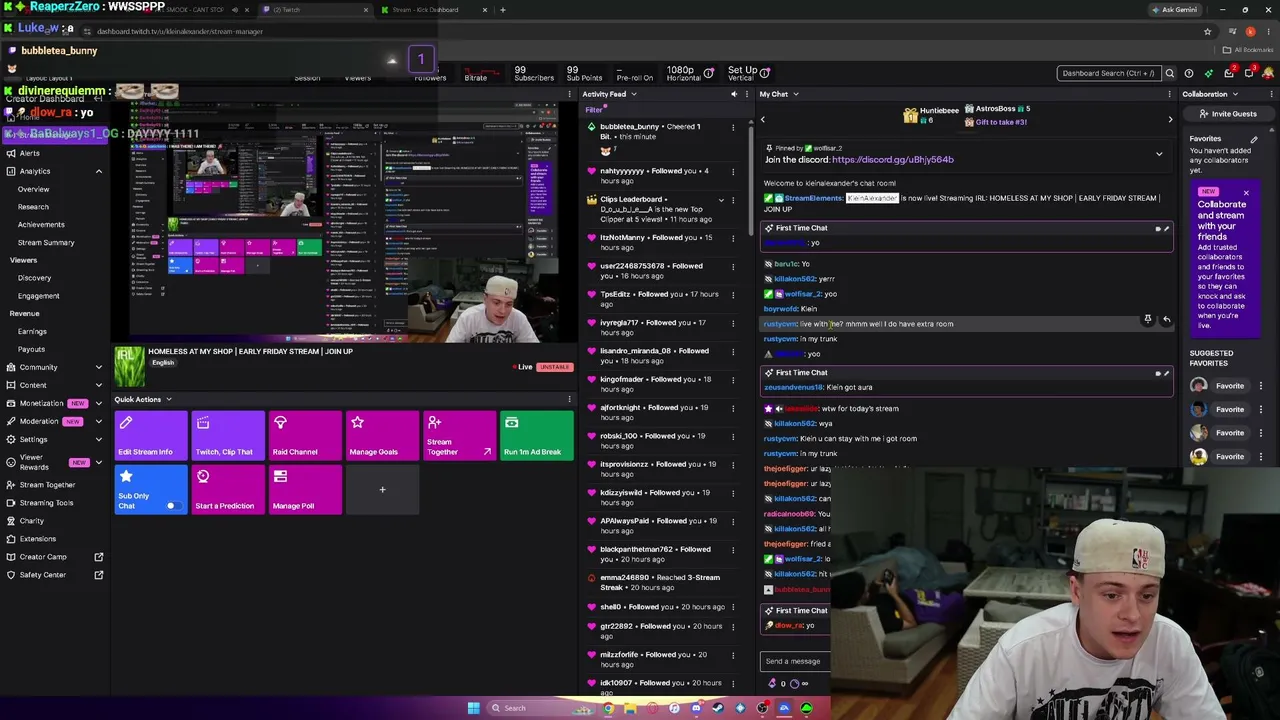The width and height of the screenshot is (1280, 720).
Task: Click Invite Guests in Collaboration panel
Action: pyautogui.click(x=1229, y=114)
